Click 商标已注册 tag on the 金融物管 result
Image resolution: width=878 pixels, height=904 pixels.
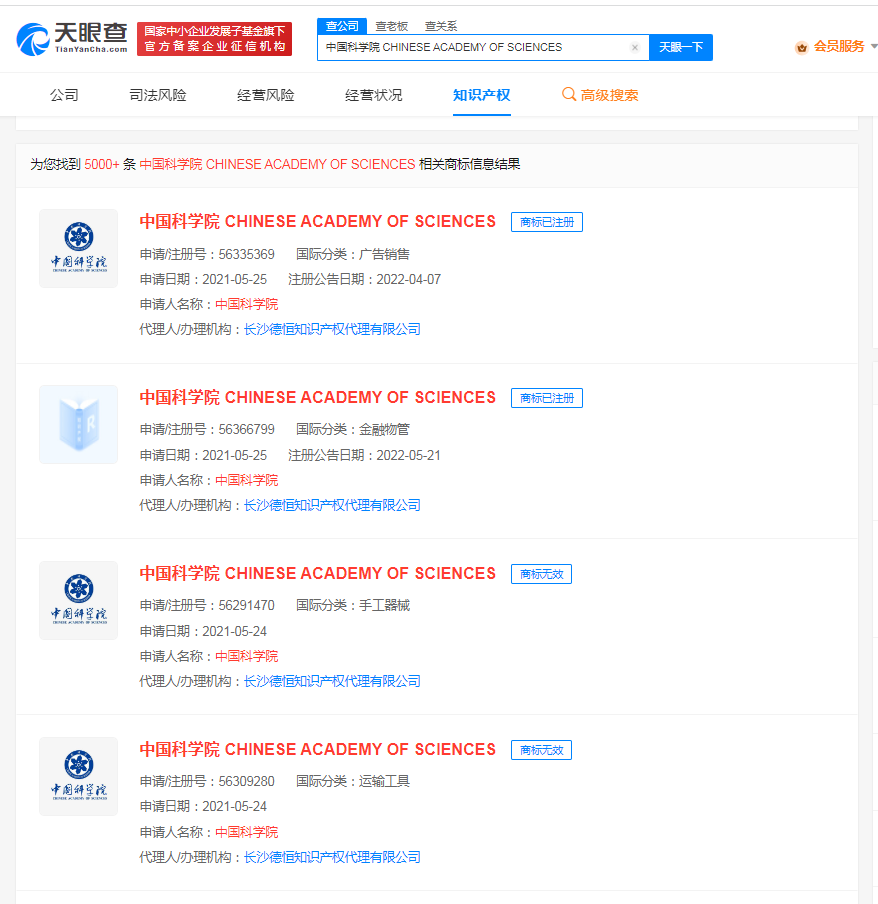point(547,398)
